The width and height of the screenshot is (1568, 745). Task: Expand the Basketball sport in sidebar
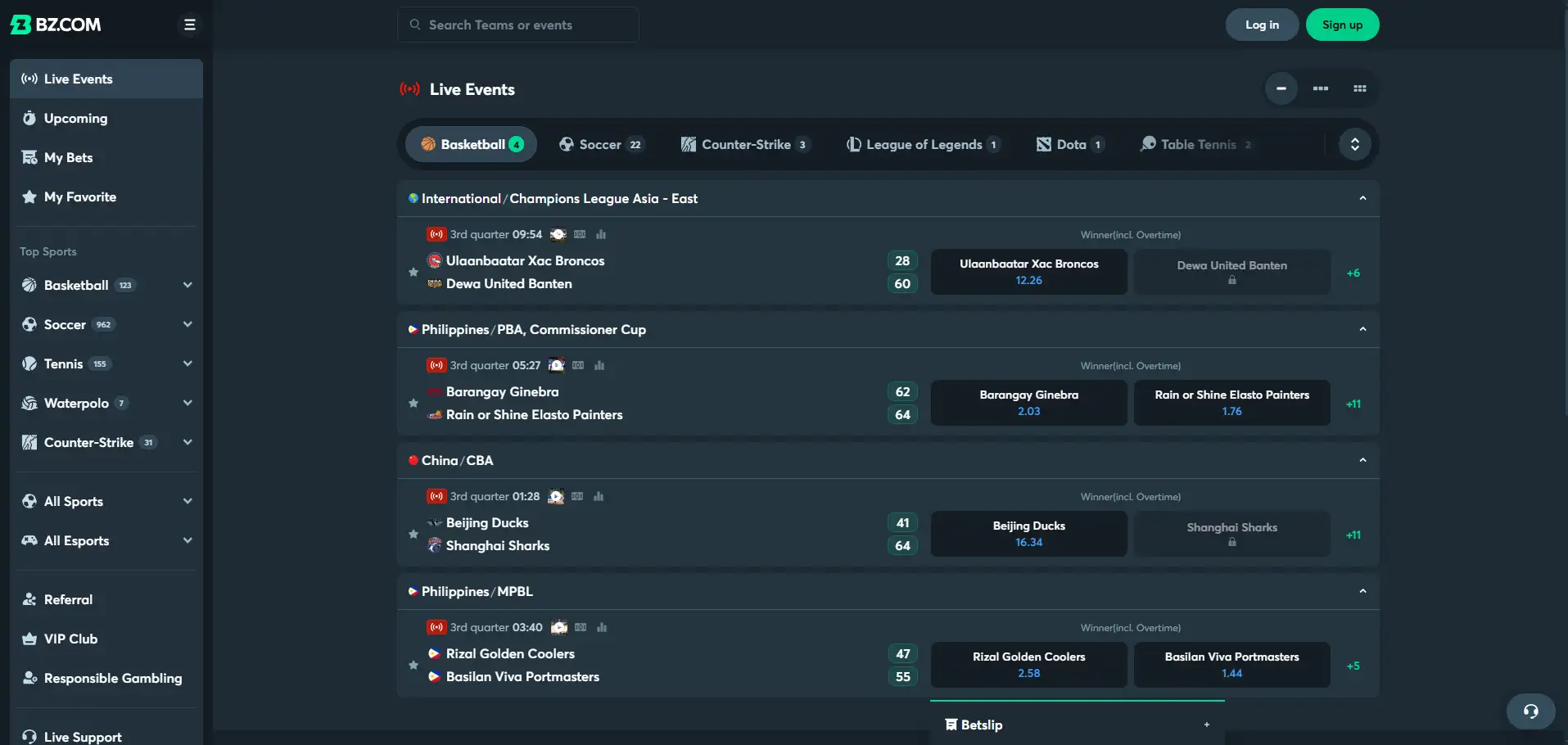point(188,285)
